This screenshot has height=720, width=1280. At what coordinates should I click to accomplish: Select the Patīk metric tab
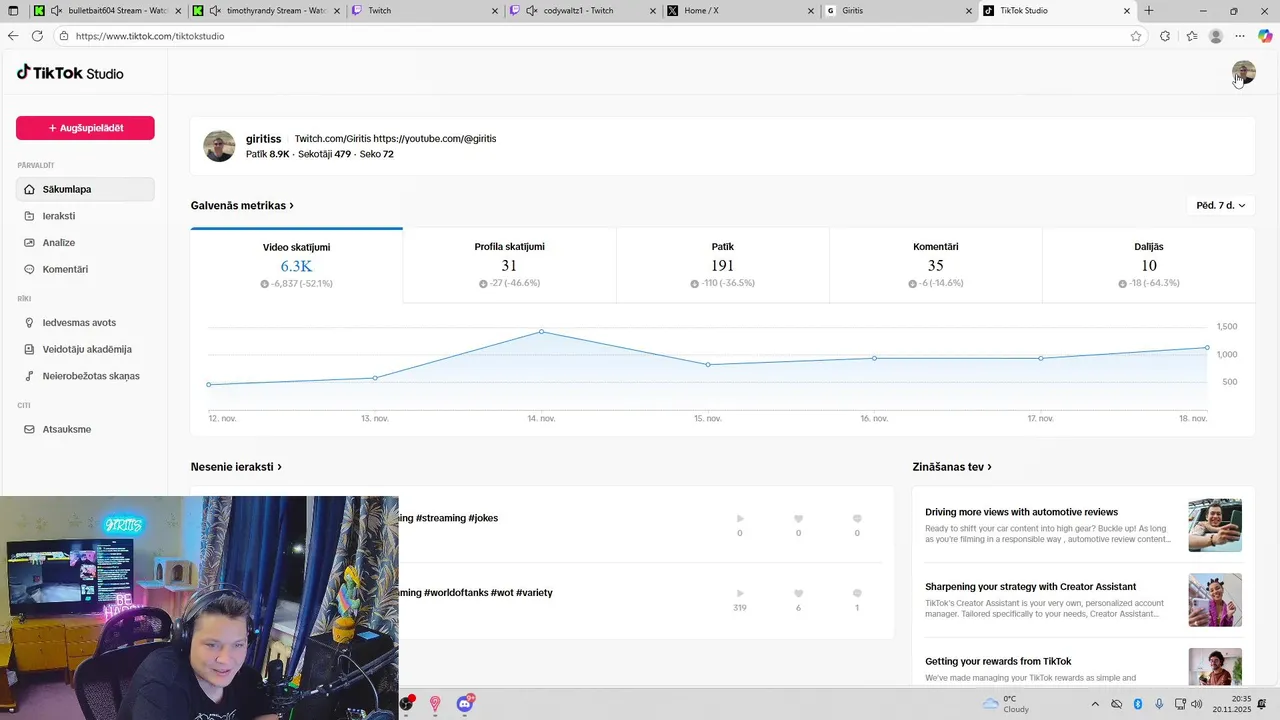723,265
